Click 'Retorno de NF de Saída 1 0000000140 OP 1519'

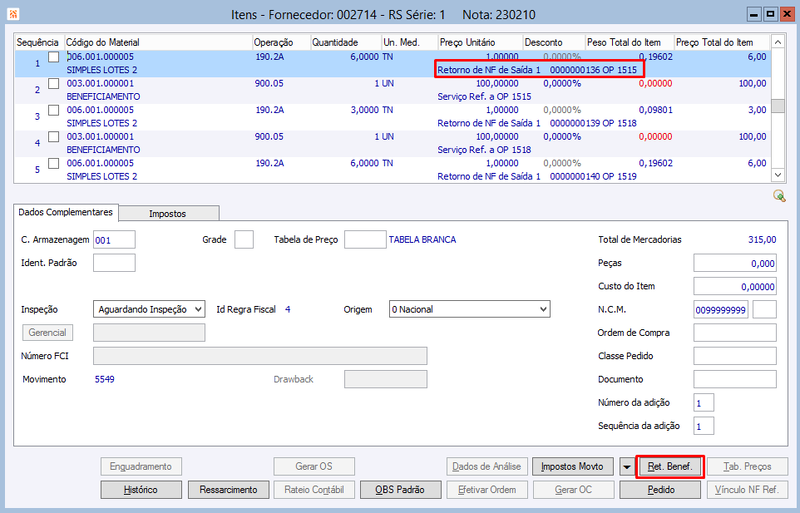point(537,176)
